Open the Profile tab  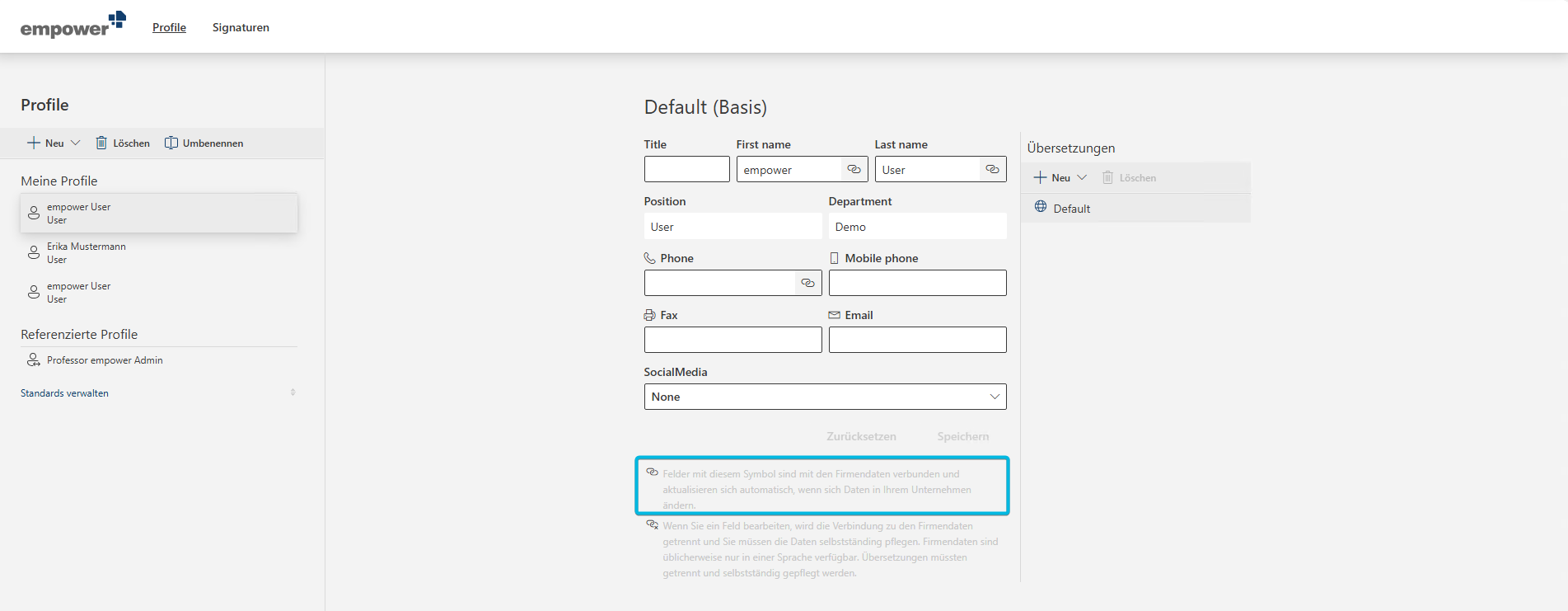tap(169, 27)
